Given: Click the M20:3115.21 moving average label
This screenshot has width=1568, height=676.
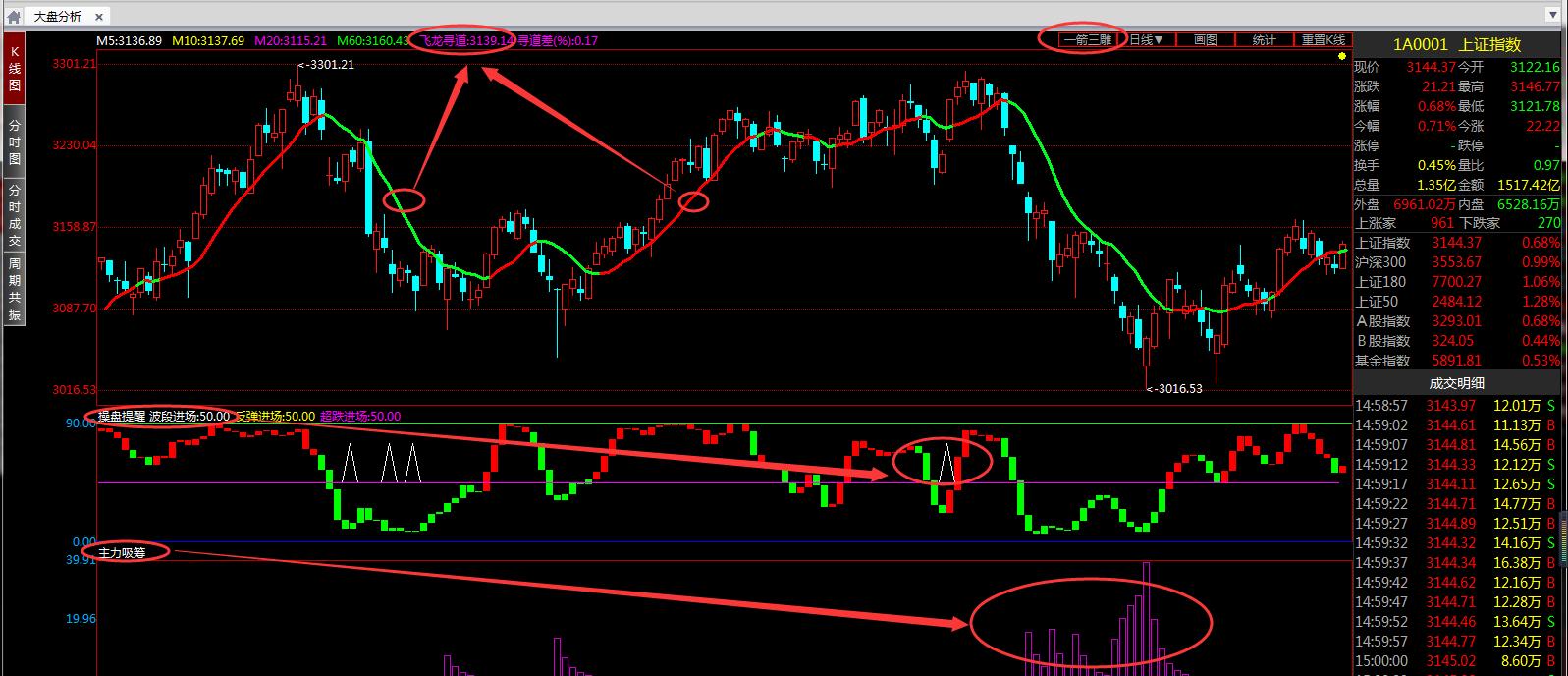Looking at the screenshot, I should pos(291,40).
